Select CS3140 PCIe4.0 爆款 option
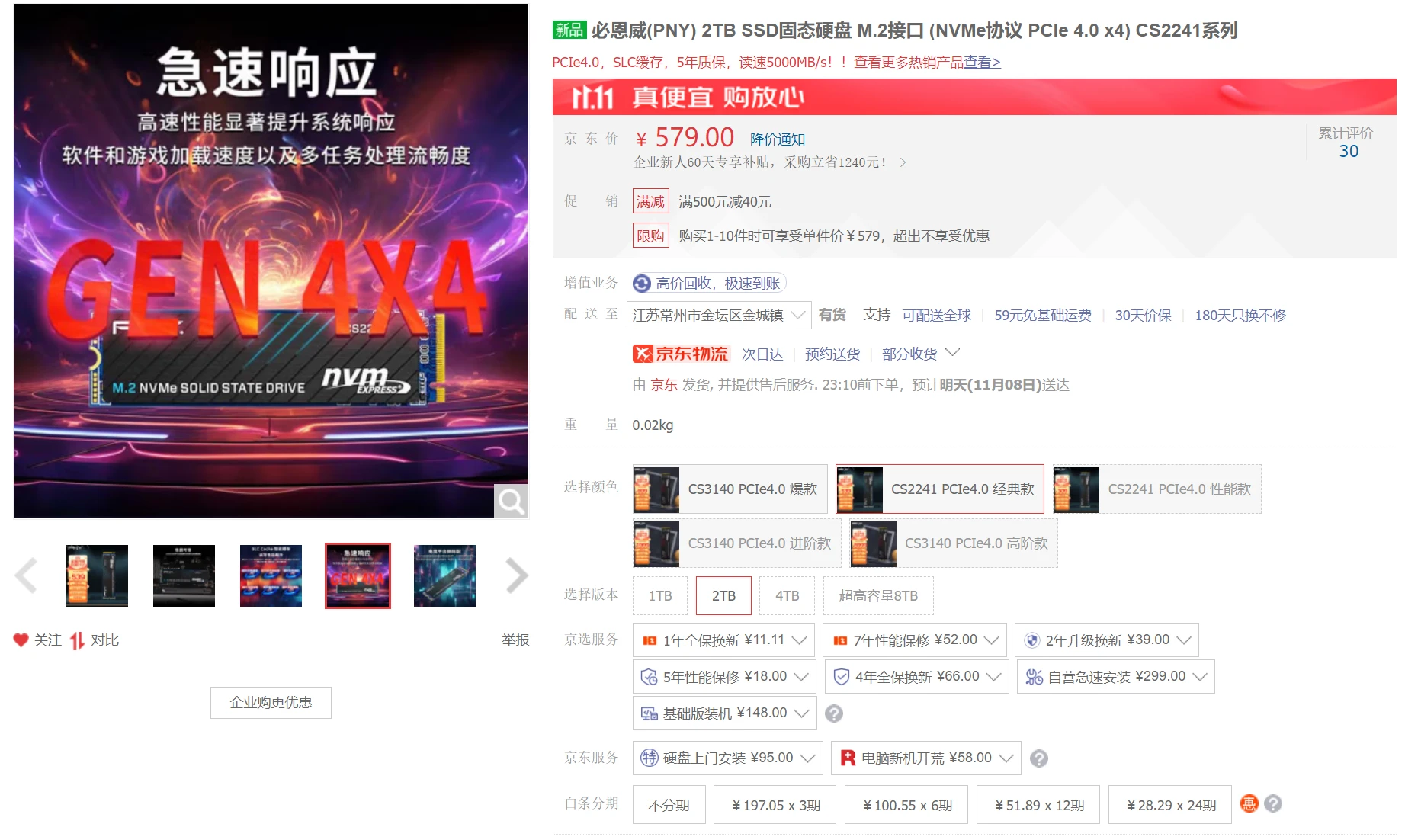This screenshot has height=840, width=1405. pos(730,489)
